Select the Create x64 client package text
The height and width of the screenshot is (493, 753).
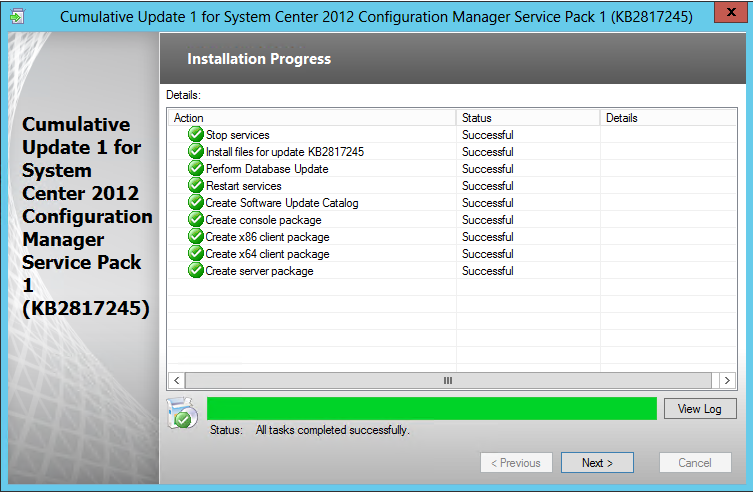coord(267,254)
